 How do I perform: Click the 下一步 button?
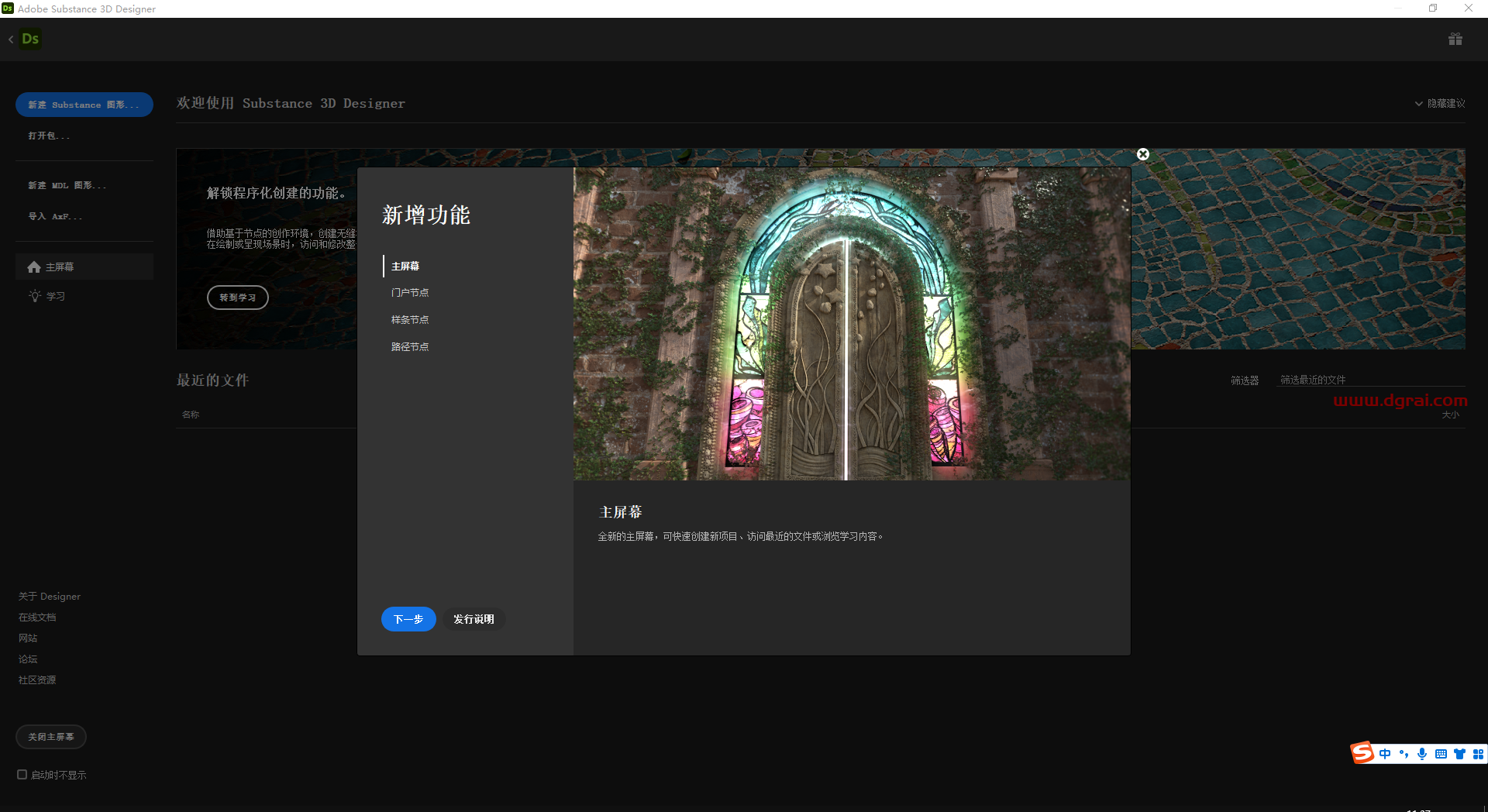[408, 619]
